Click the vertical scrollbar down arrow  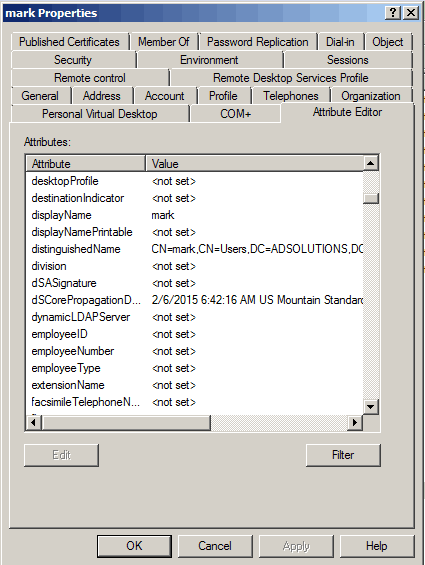[370, 407]
